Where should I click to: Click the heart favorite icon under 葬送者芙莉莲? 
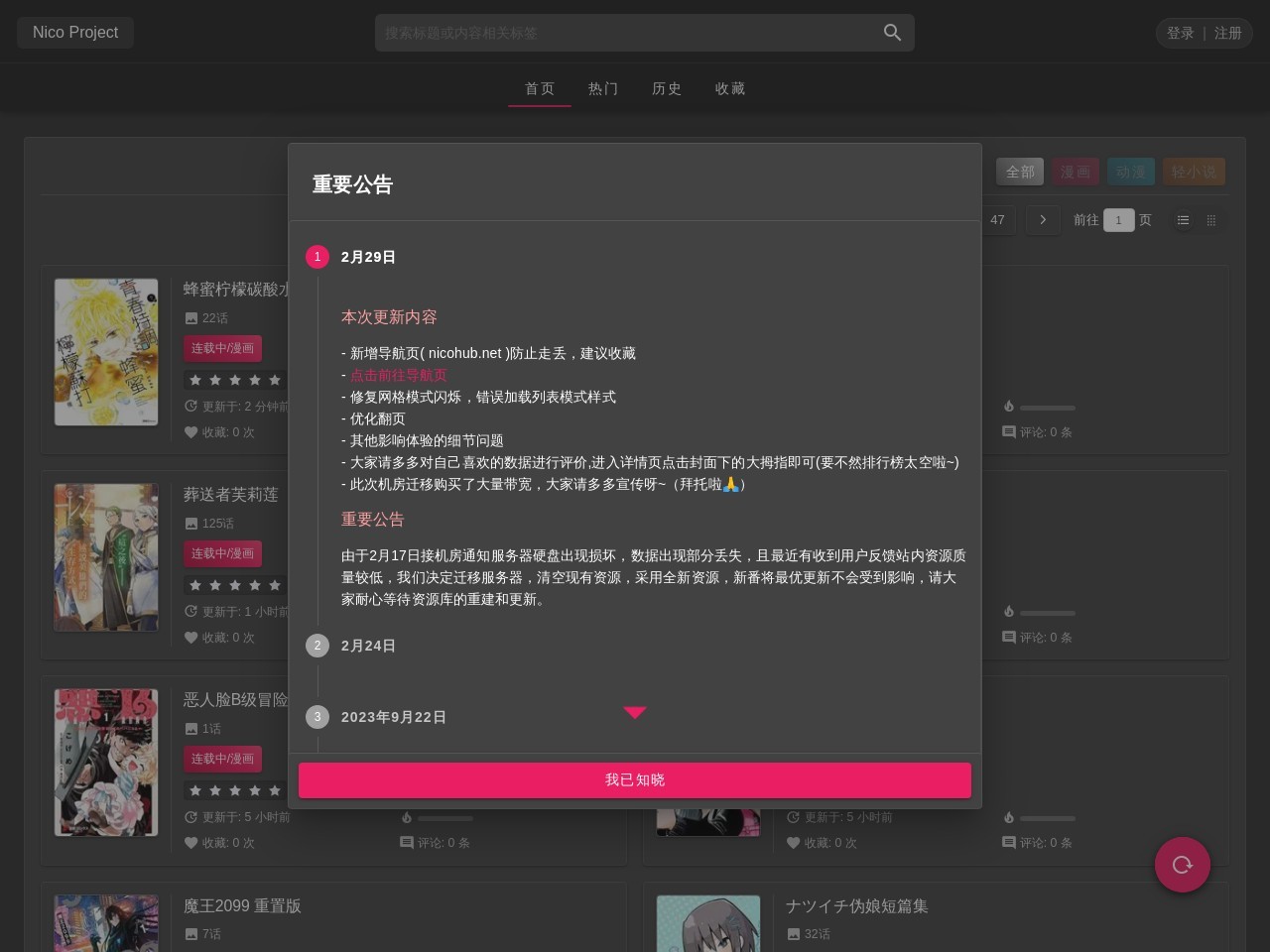click(190, 638)
